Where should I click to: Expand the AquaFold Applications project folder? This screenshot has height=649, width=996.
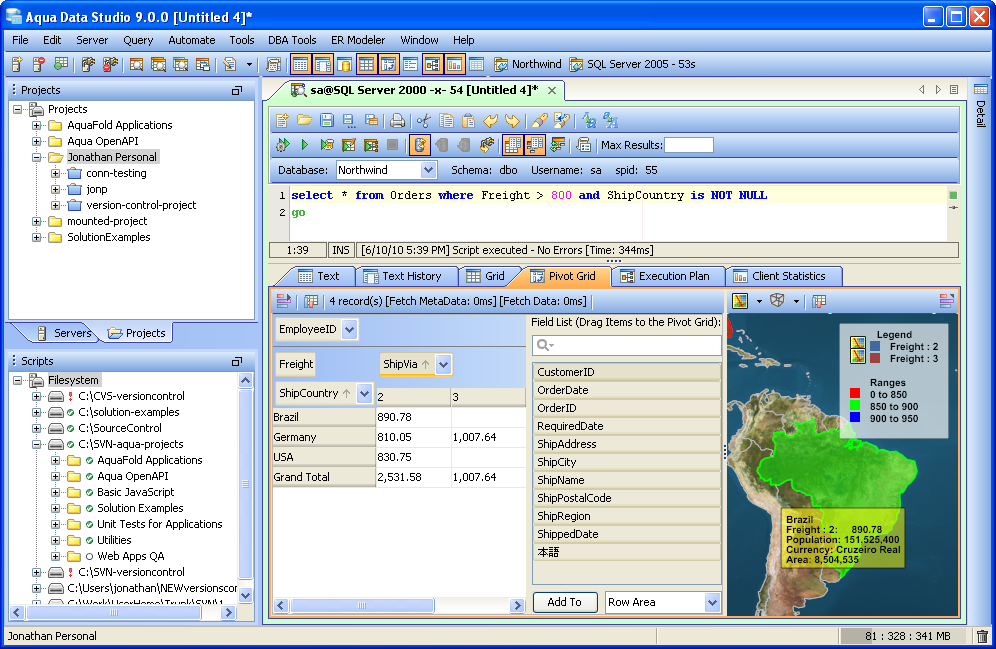pos(37,125)
